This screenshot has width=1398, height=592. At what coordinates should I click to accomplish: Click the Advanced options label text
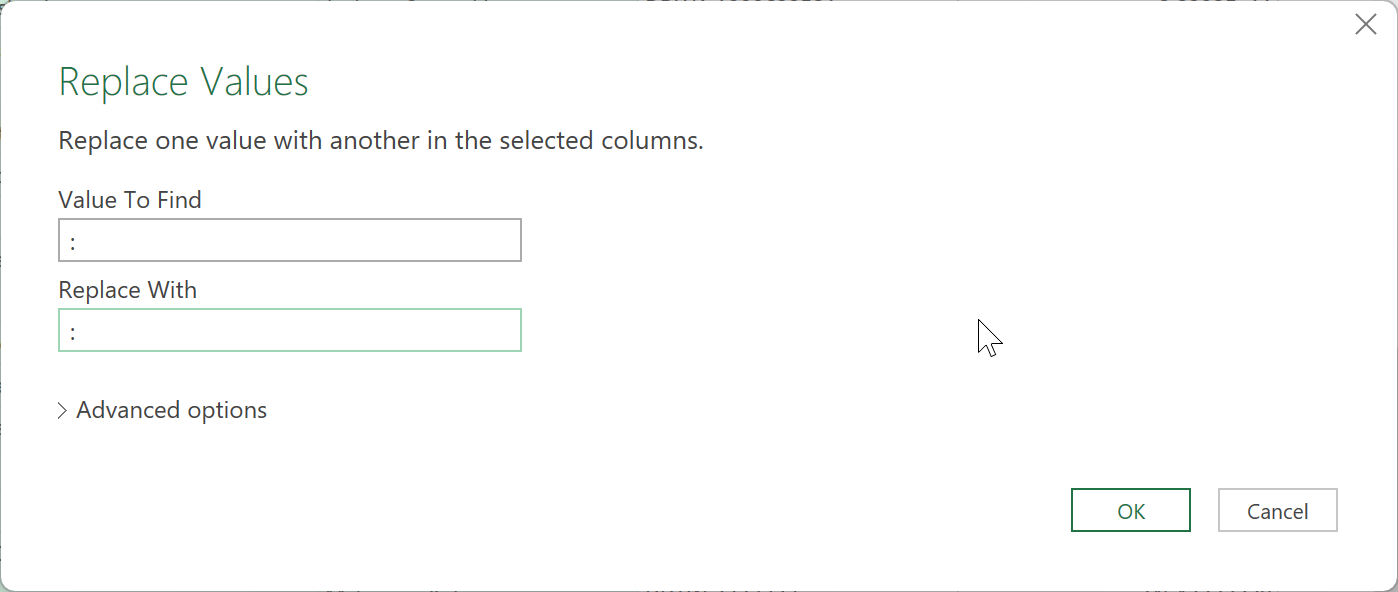pos(171,410)
